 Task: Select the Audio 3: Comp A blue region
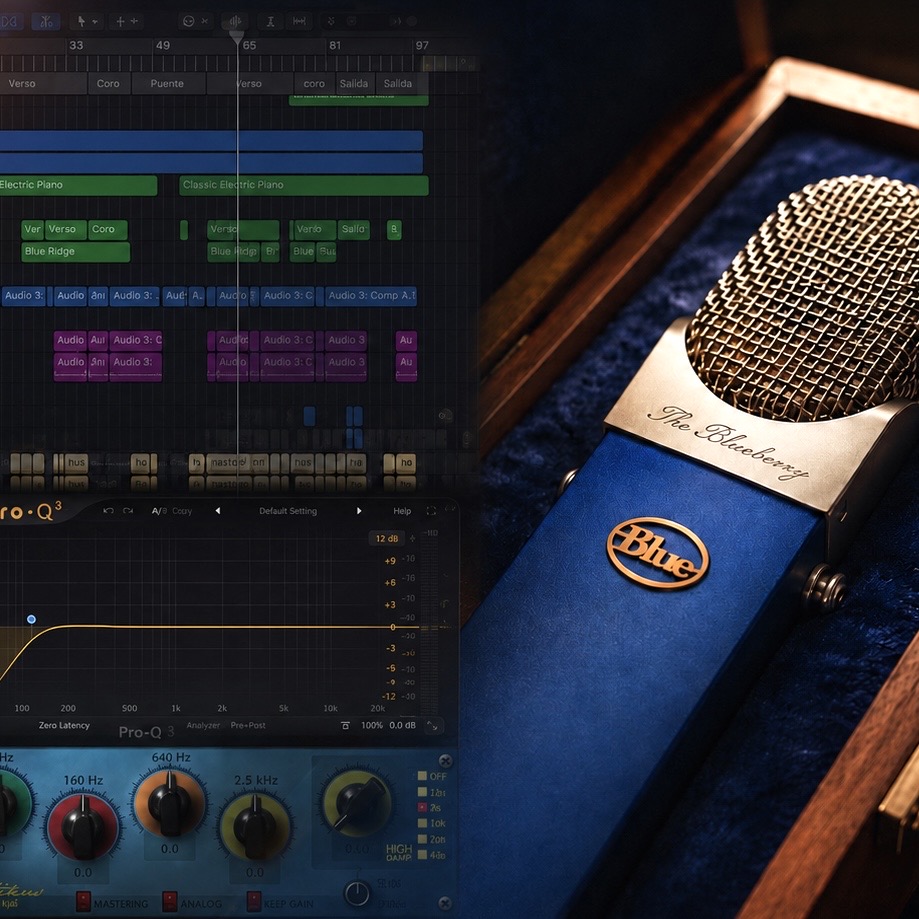pos(370,296)
